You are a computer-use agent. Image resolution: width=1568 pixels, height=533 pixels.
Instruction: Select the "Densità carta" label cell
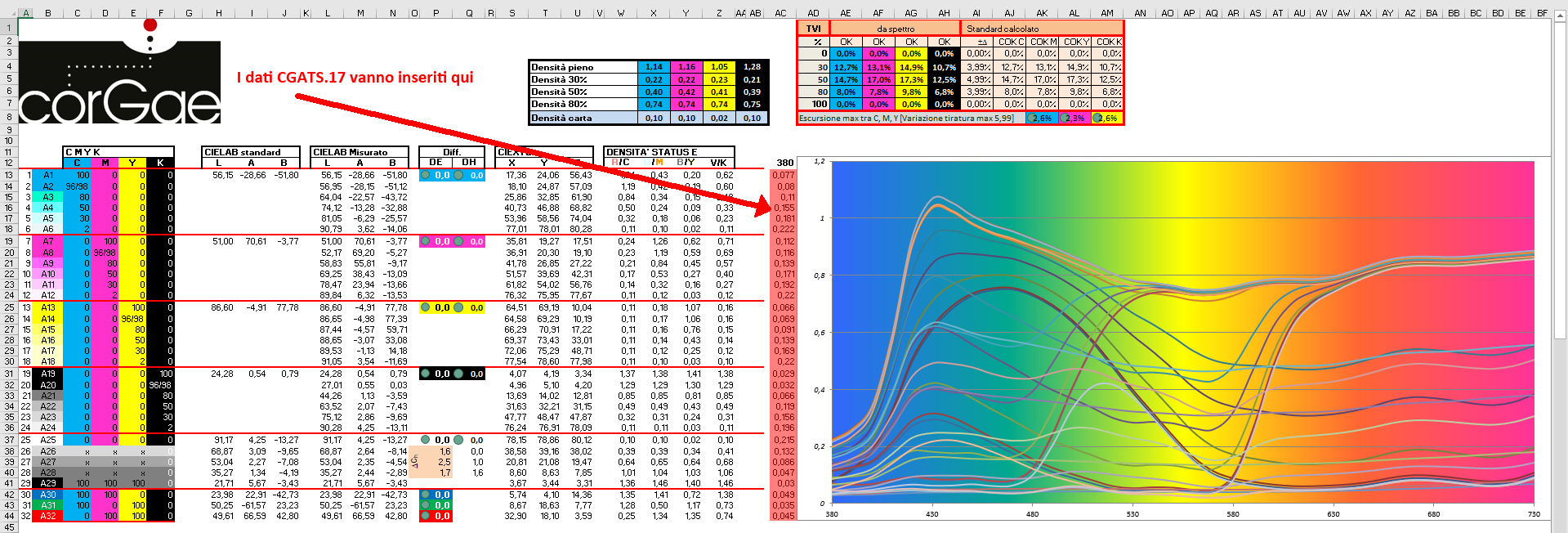[583, 118]
